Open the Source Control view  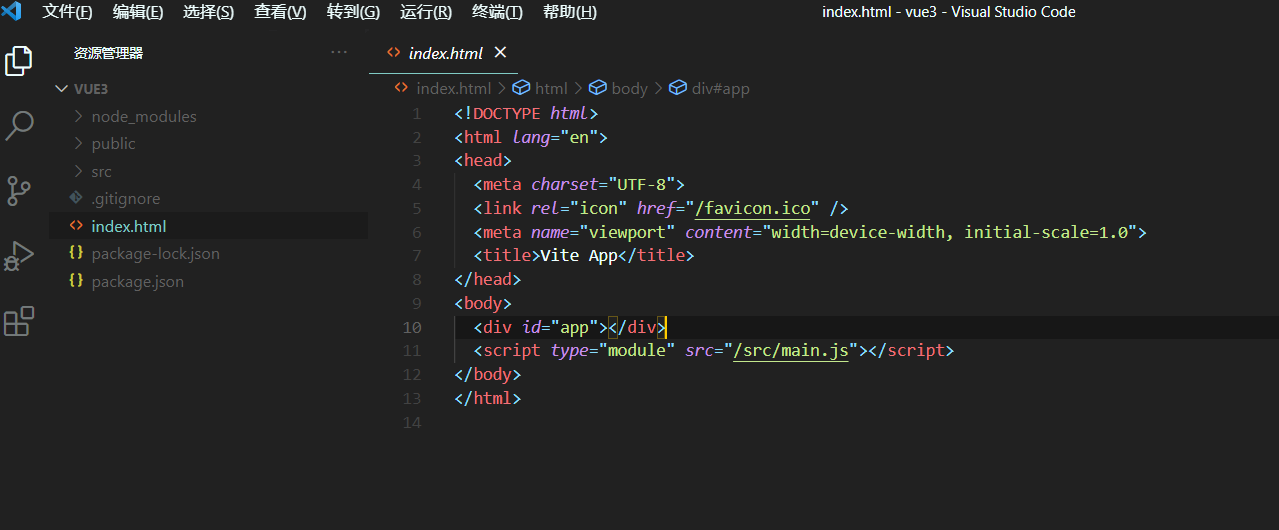pyautogui.click(x=19, y=191)
